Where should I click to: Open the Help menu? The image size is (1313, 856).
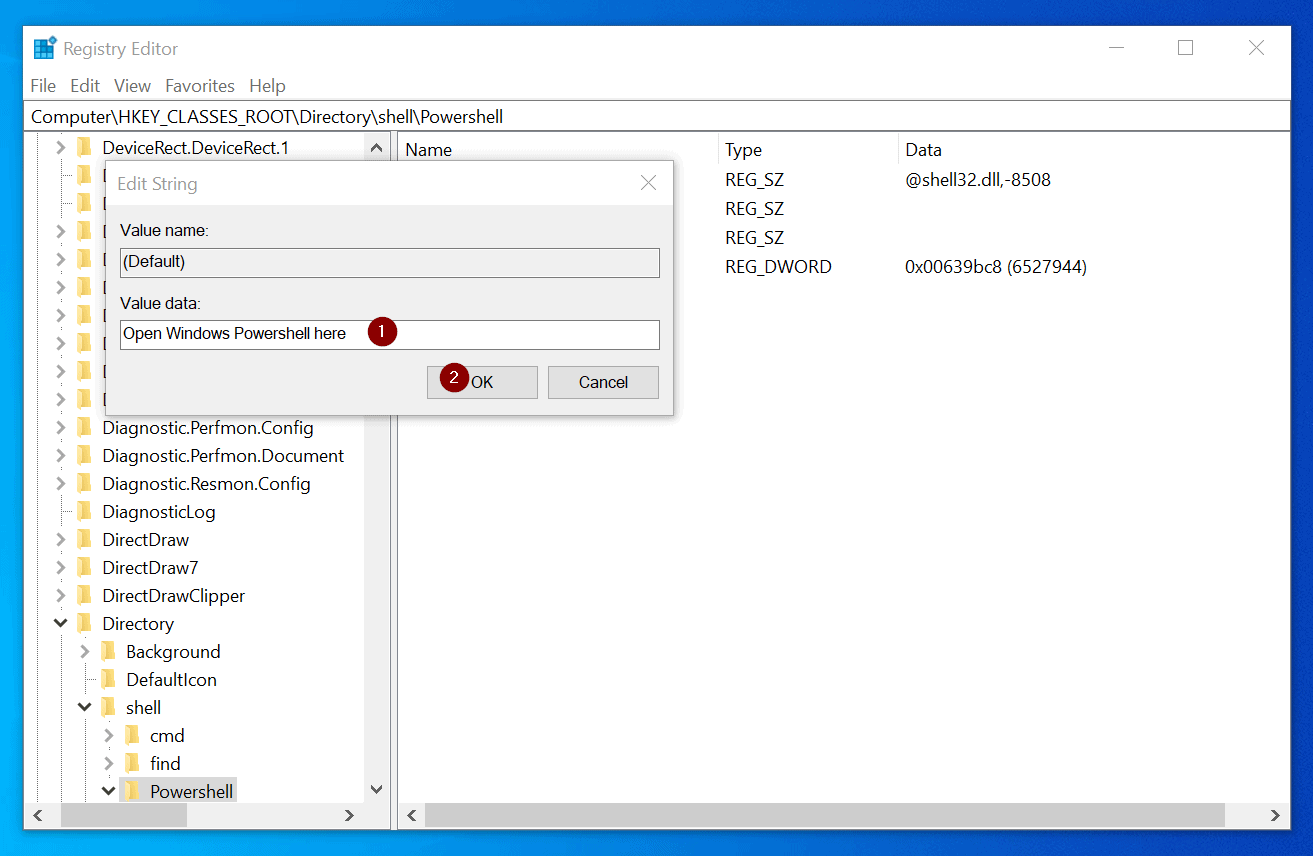coord(267,86)
